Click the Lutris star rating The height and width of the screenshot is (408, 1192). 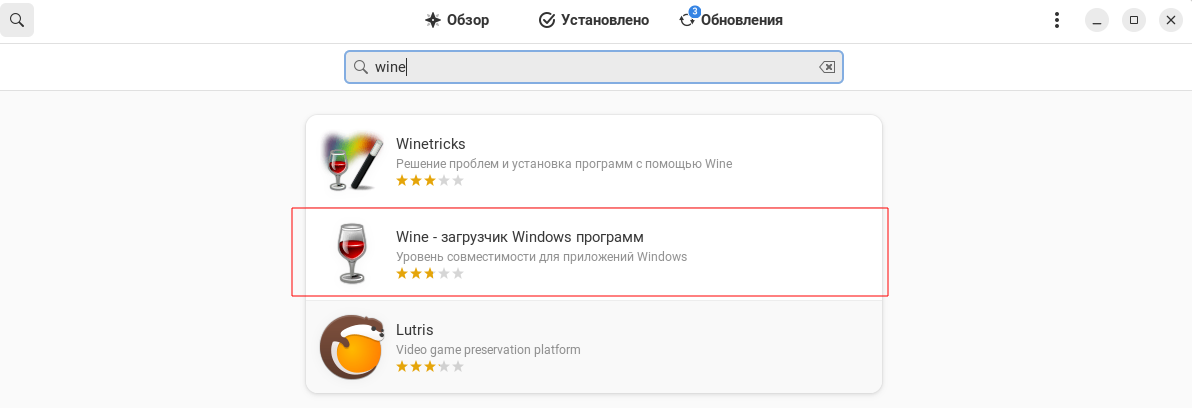tap(430, 367)
